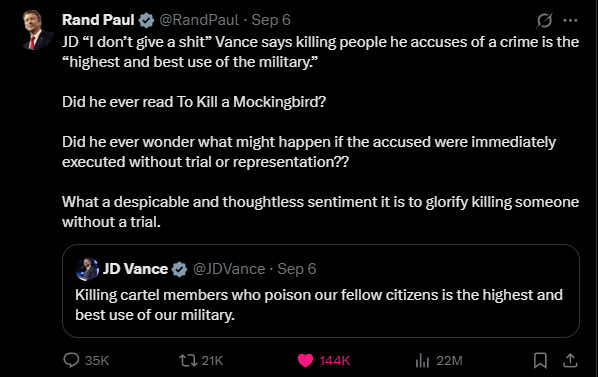Image resolution: width=598 pixels, height=377 pixels.
Task: Open the @JDVance handle link
Action: (x=229, y=269)
